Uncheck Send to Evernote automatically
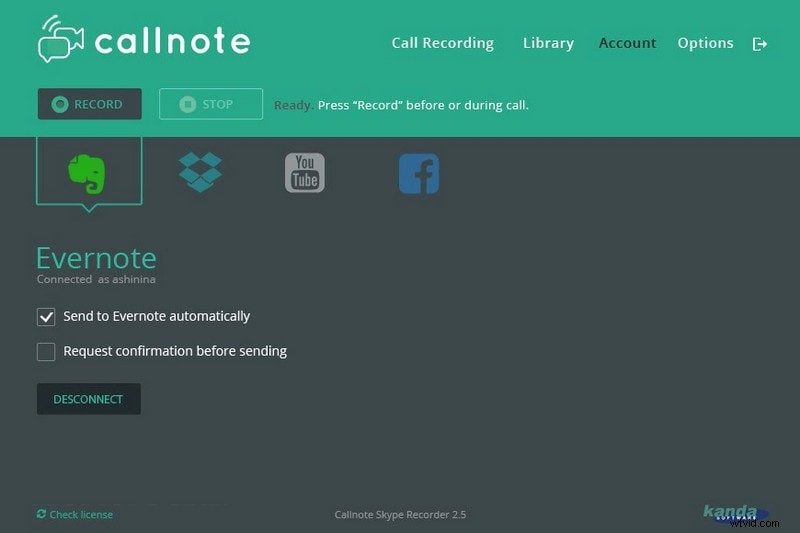Screen dimensions: 800x533 tap(46, 317)
